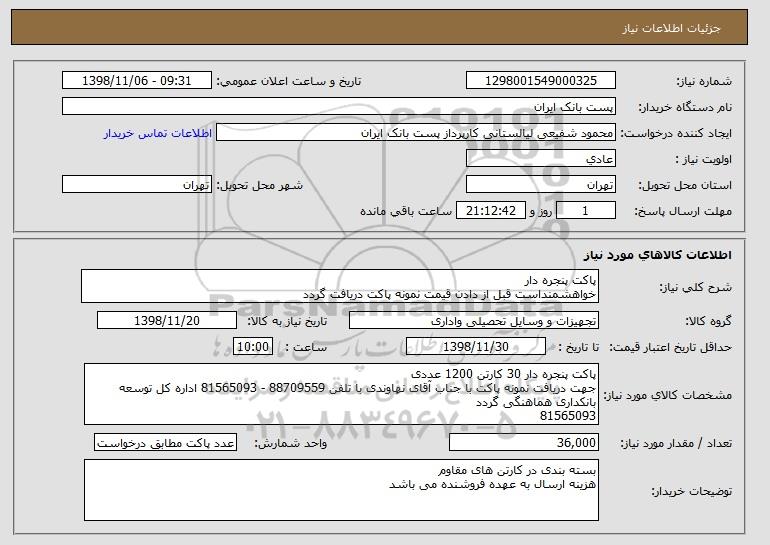
Task: Click the priority field عادی
Action: pos(541,159)
